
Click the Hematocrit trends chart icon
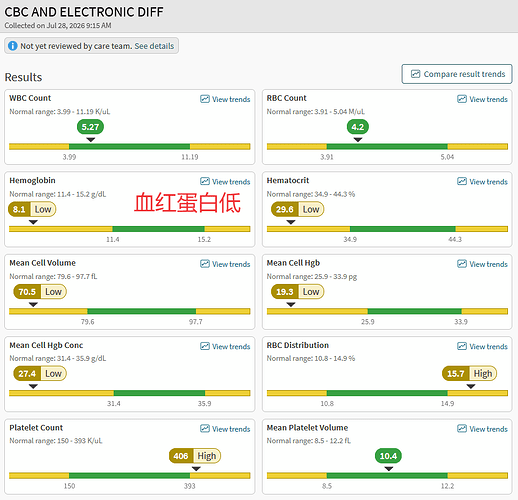point(462,181)
